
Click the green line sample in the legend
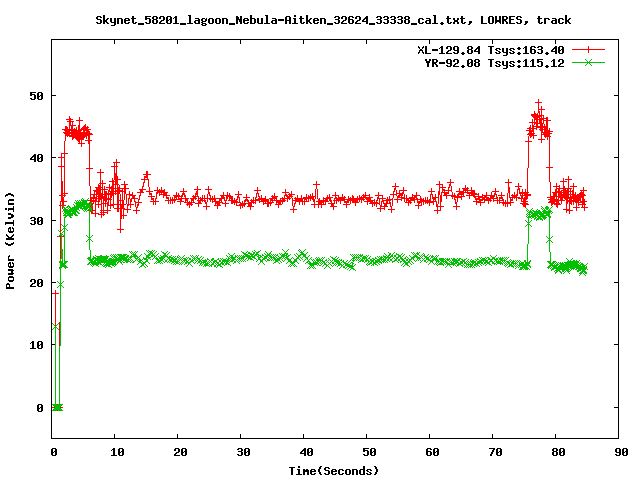click(588, 62)
